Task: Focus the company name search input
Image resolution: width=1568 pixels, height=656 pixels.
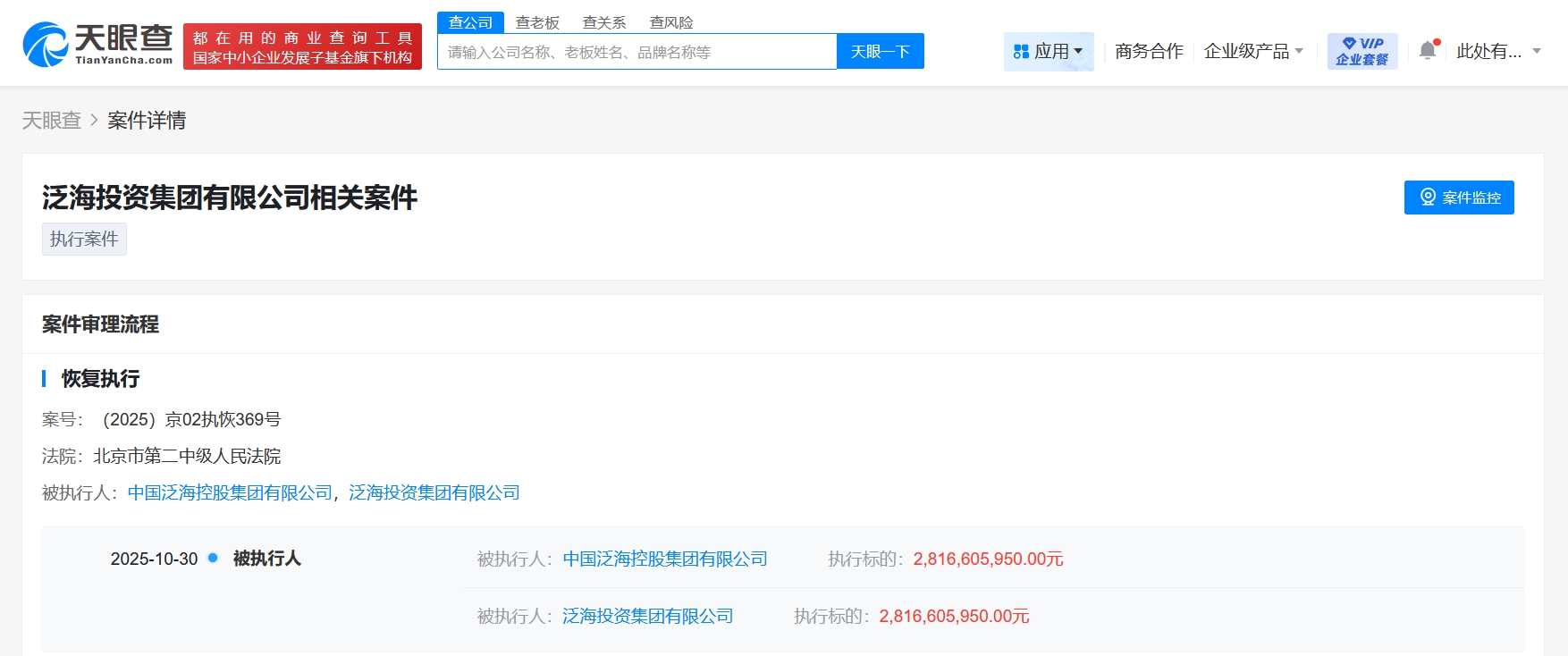Action: tap(636, 52)
